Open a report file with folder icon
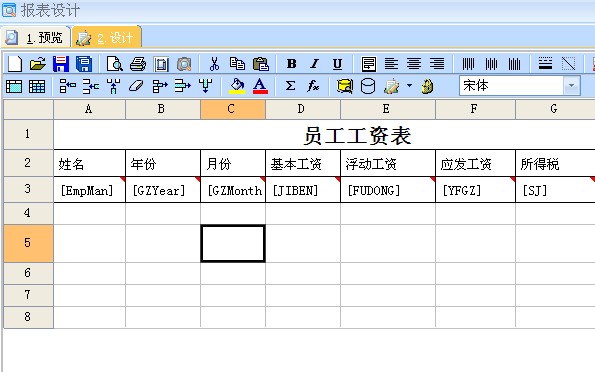Viewport: 595px width, 372px height. point(38,64)
